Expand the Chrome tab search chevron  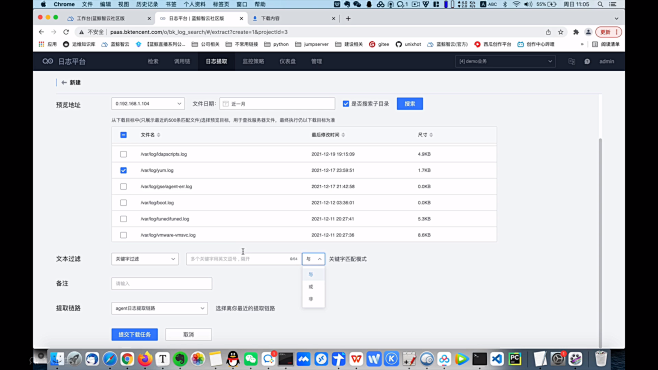point(616,18)
